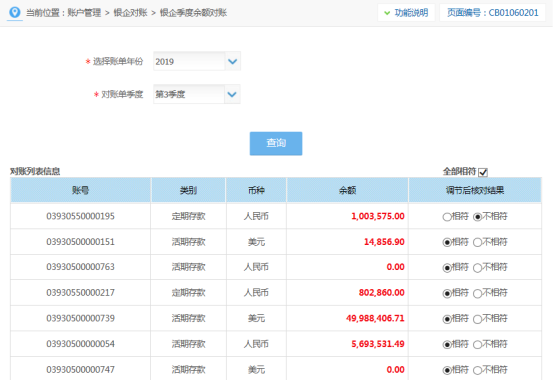Click the year field showing 2019
Viewport: 554px width, 380px height.
[x=189, y=61]
